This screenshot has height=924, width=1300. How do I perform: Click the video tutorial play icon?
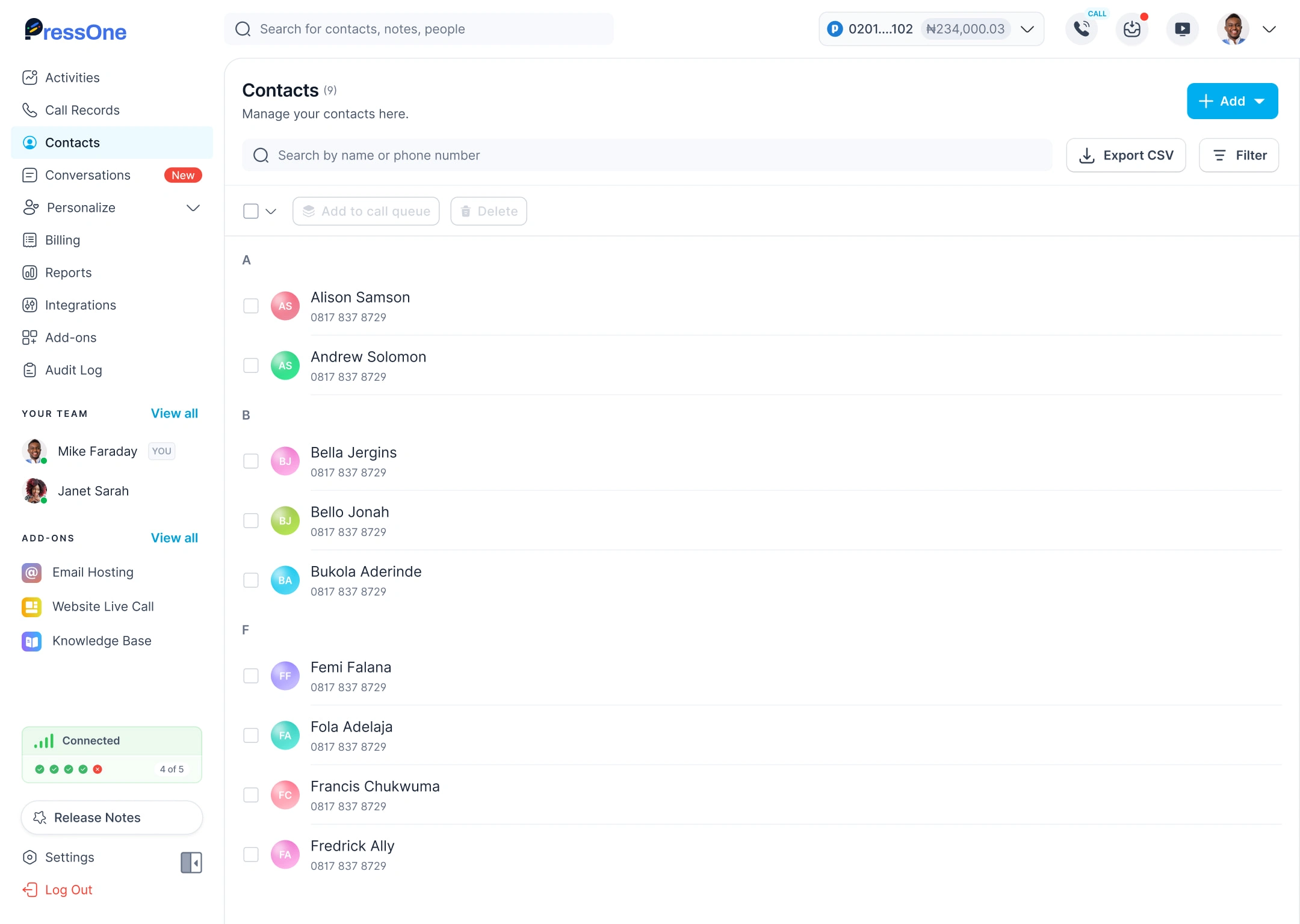[1182, 29]
